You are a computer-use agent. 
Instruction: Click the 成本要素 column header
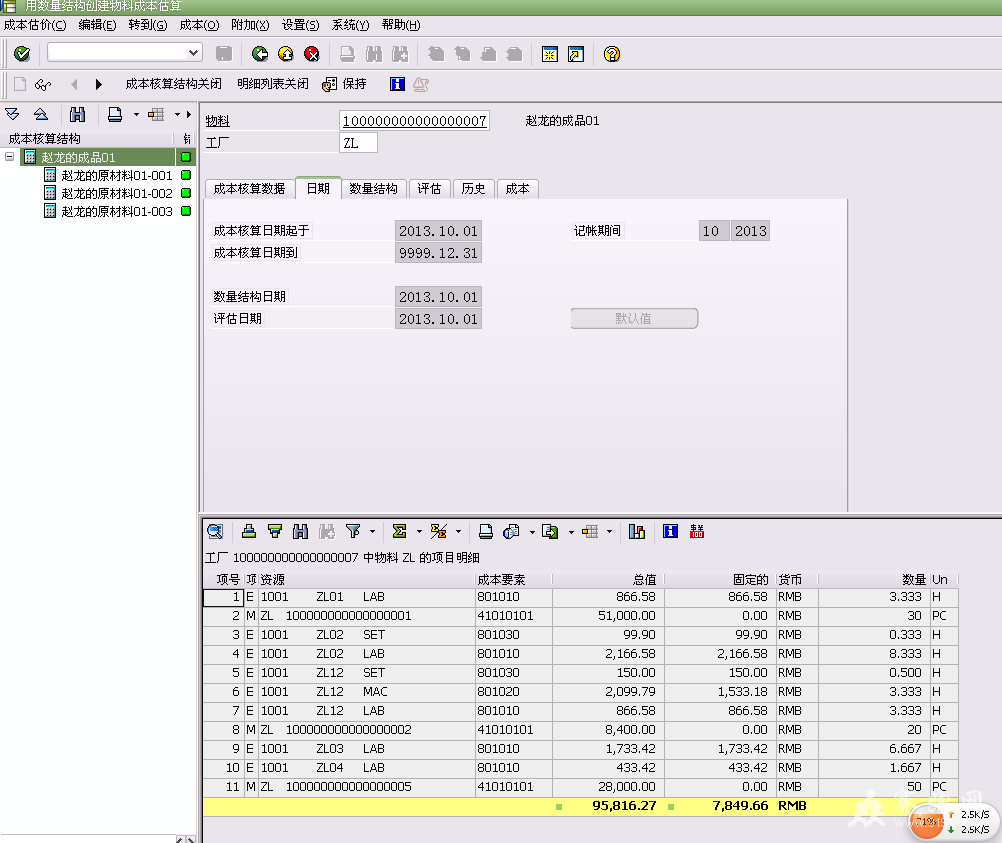(x=513, y=579)
